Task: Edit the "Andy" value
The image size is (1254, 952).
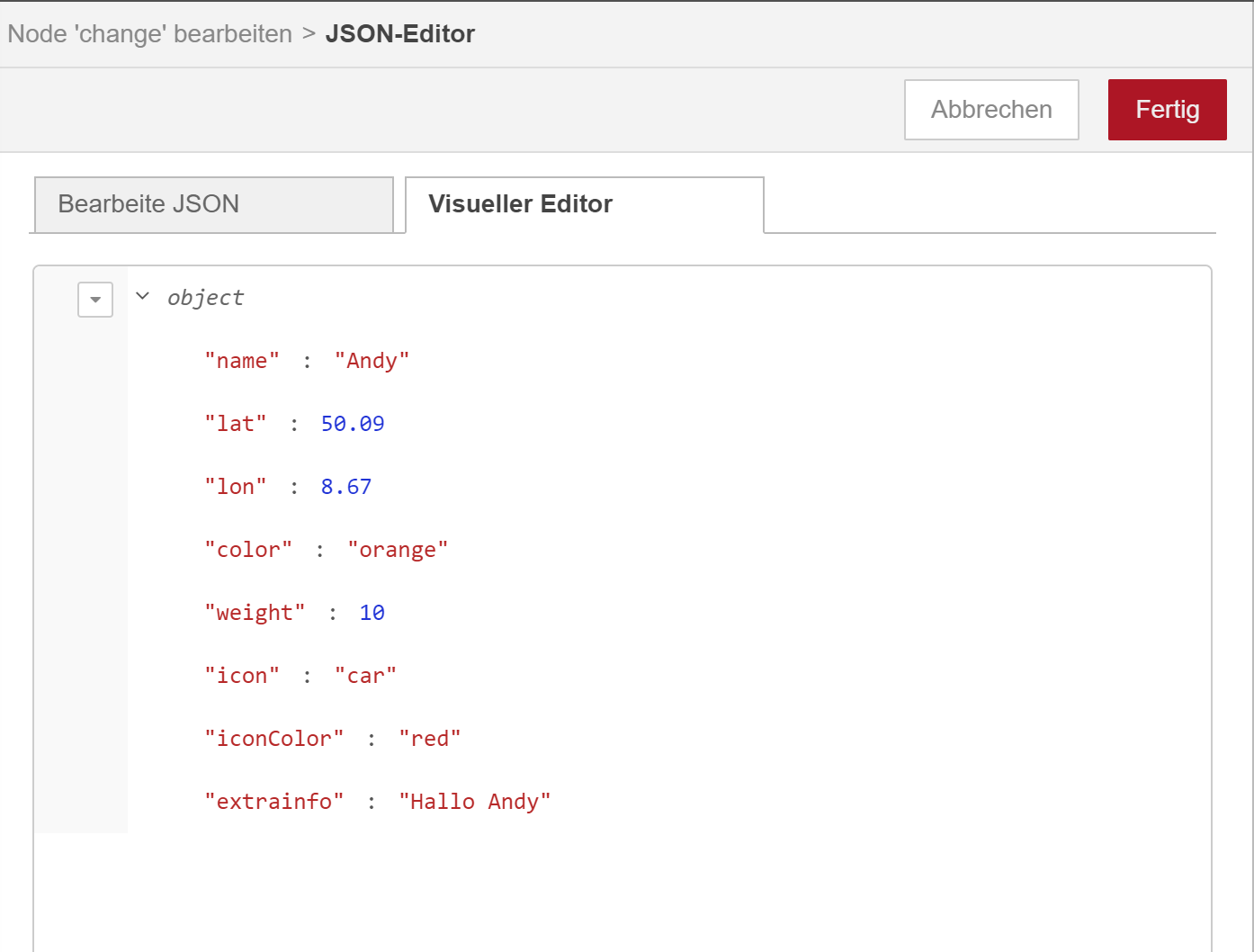Action: (372, 361)
